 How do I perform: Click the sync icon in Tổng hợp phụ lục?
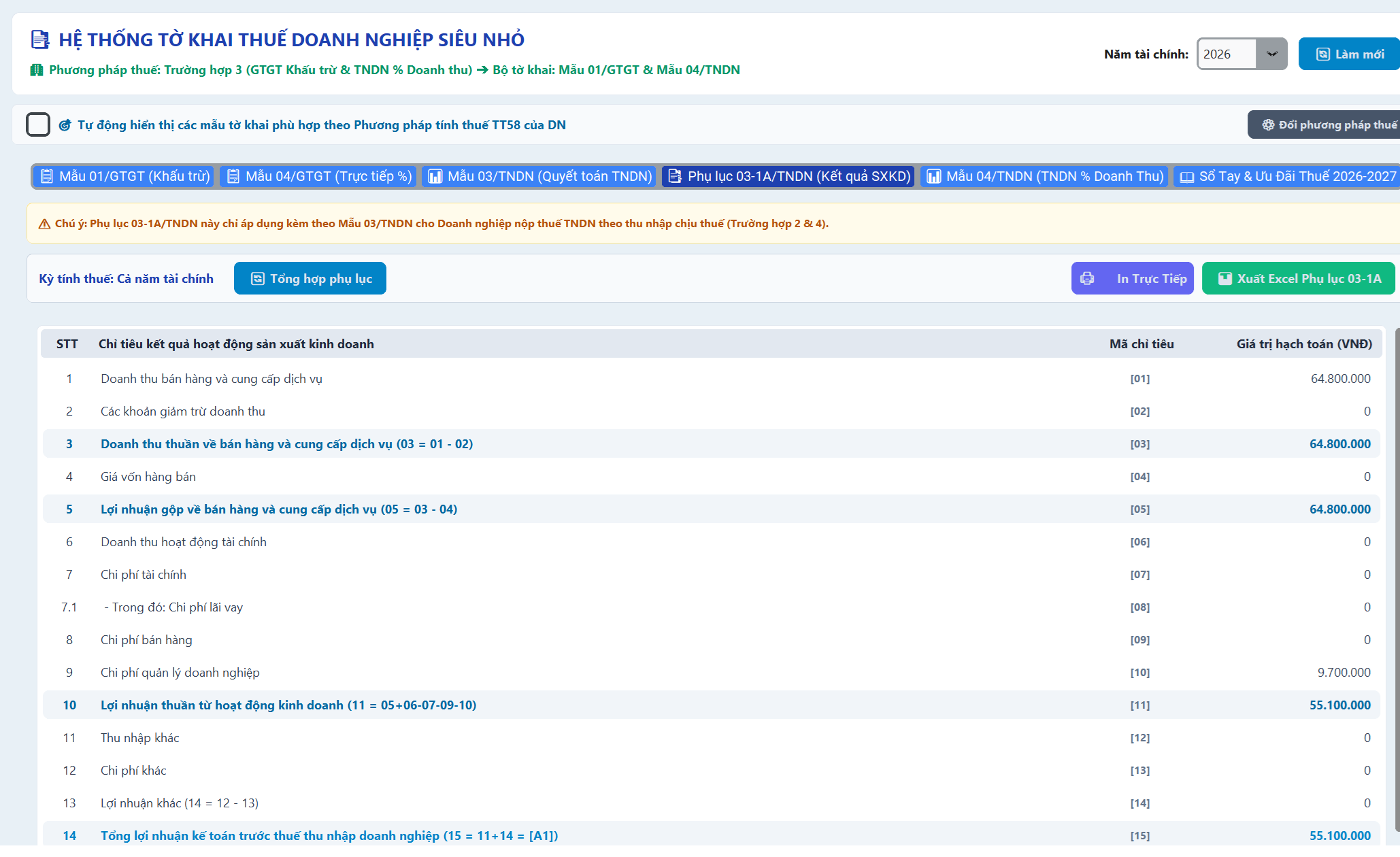coord(257,278)
